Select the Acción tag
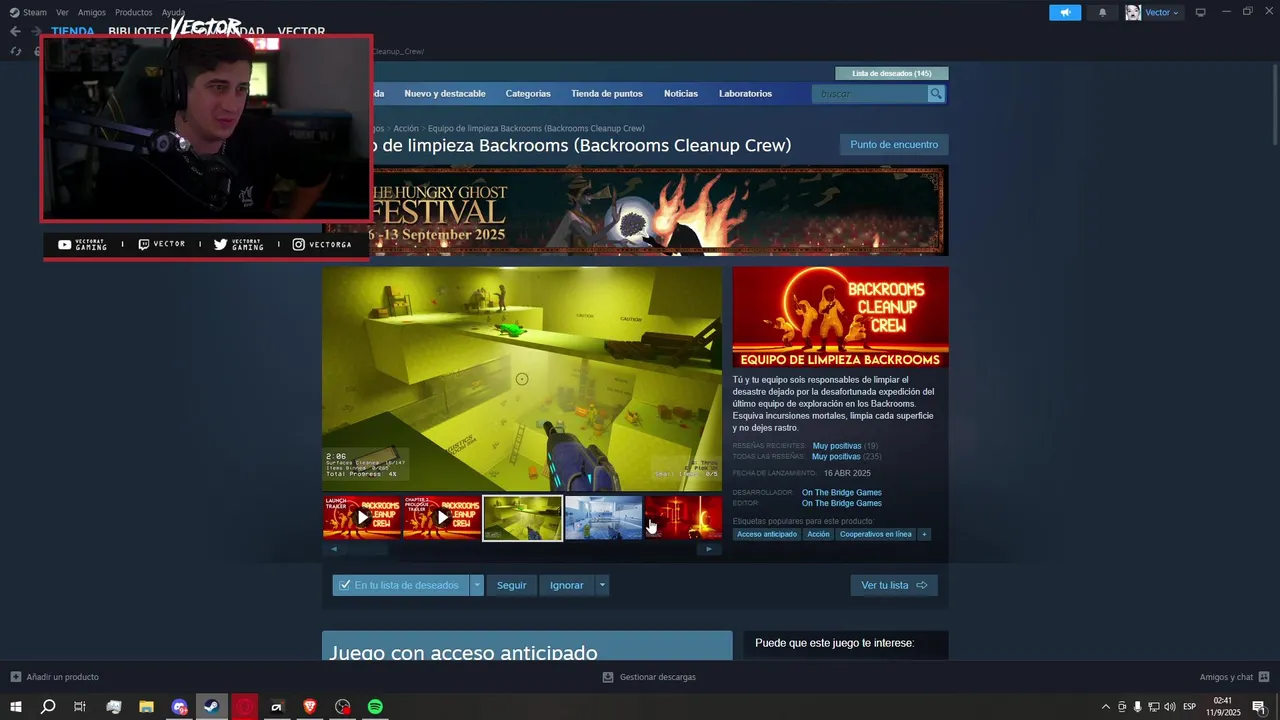 coord(818,534)
